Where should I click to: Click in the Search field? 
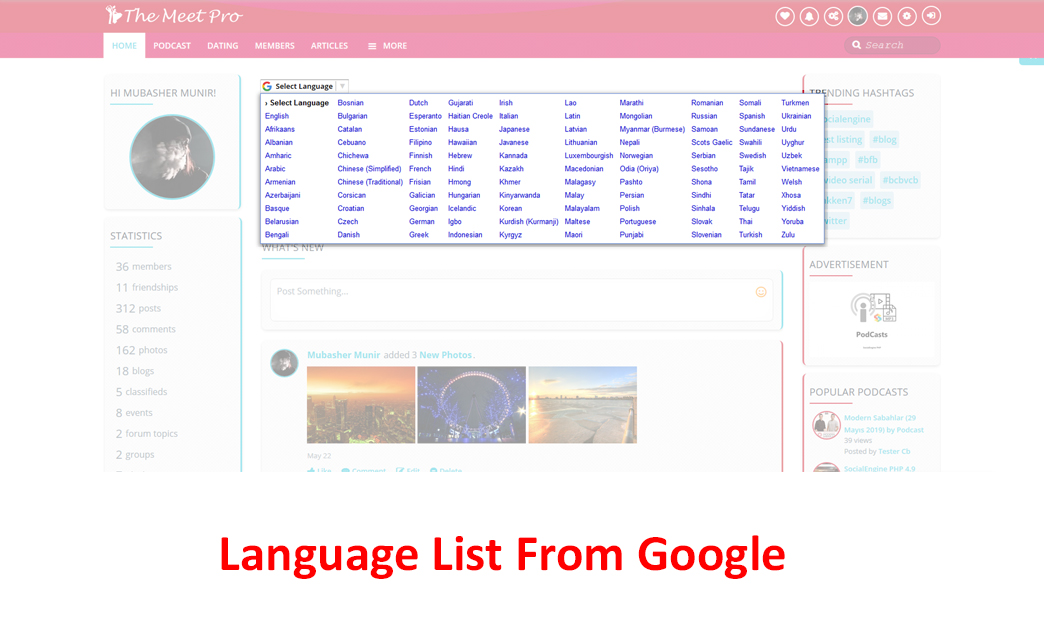(x=895, y=45)
